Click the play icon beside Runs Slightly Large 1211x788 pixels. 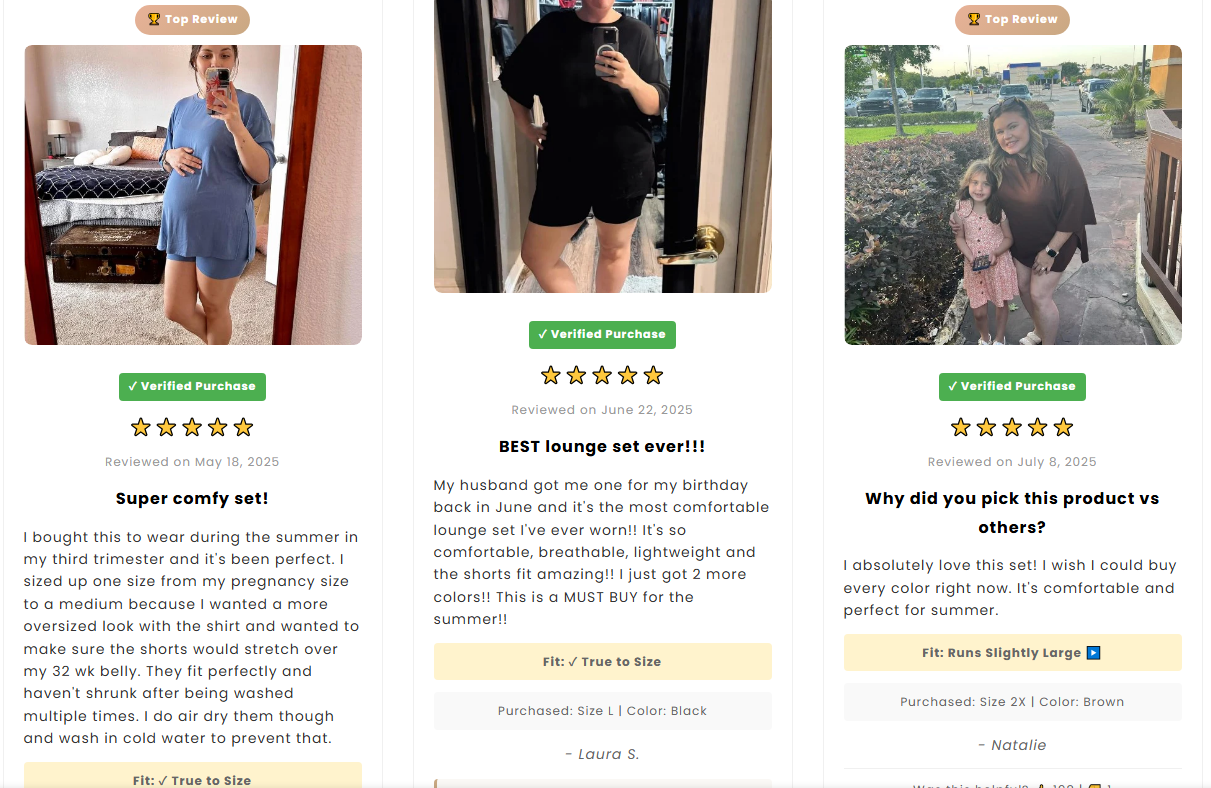click(x=1093, y=653)
